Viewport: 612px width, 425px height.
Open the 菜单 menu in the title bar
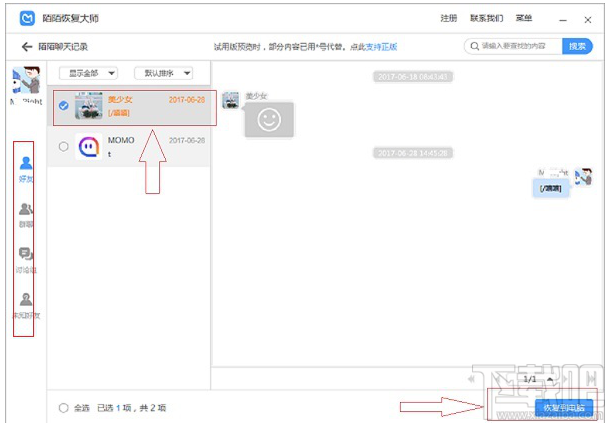(x=524, y=18)
